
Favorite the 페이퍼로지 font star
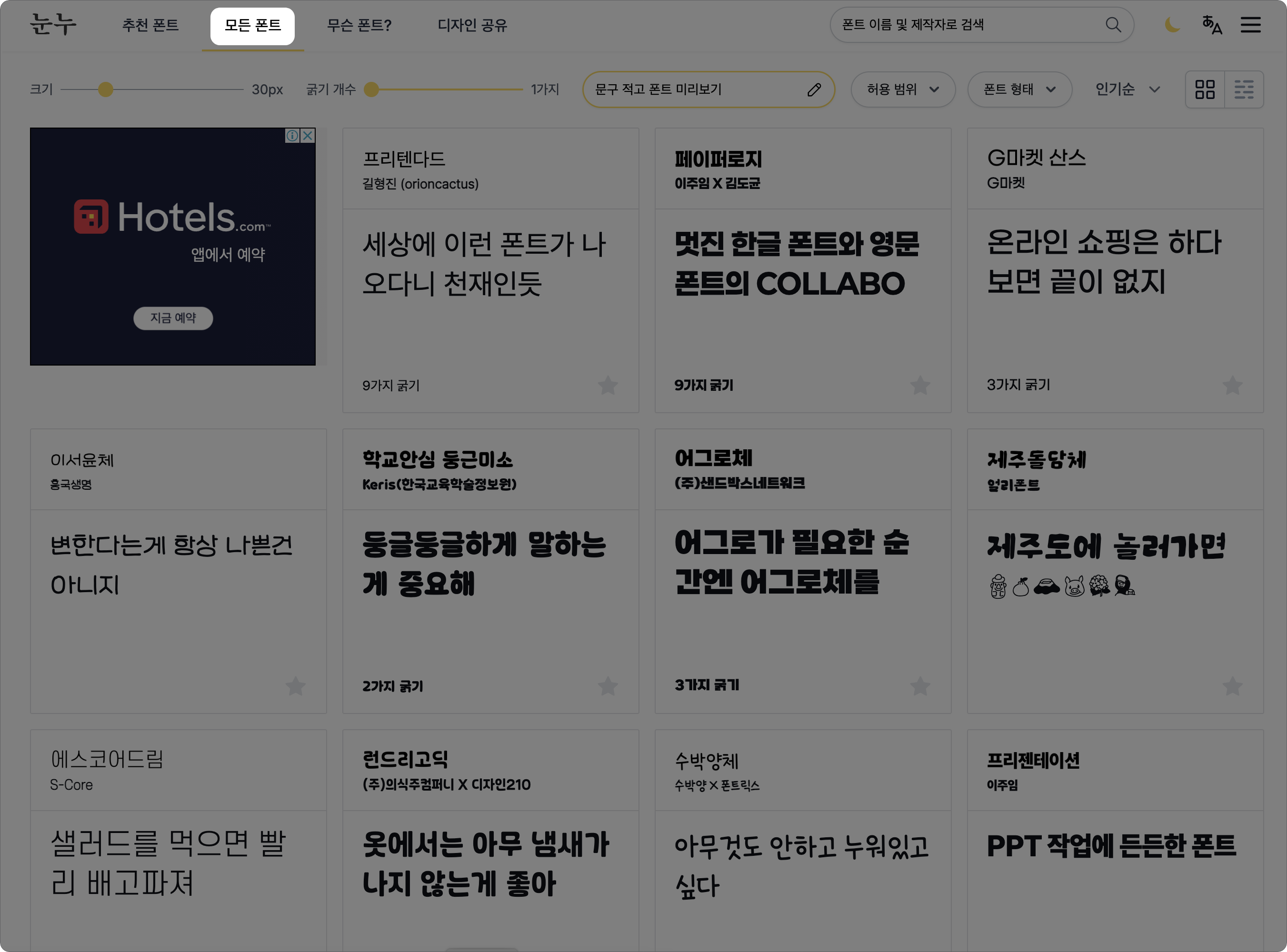coord(920,385)
